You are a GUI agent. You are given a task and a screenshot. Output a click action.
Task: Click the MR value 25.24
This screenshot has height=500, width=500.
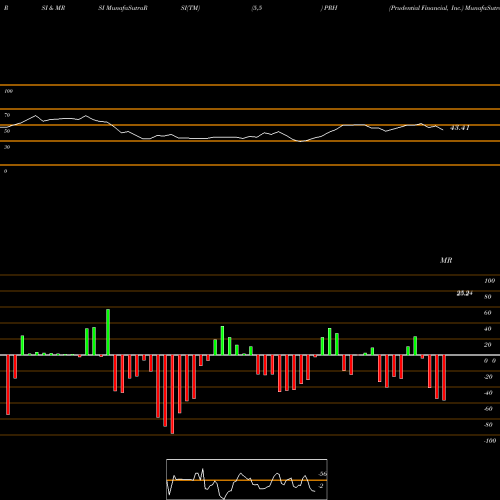(x=464, y=293)
